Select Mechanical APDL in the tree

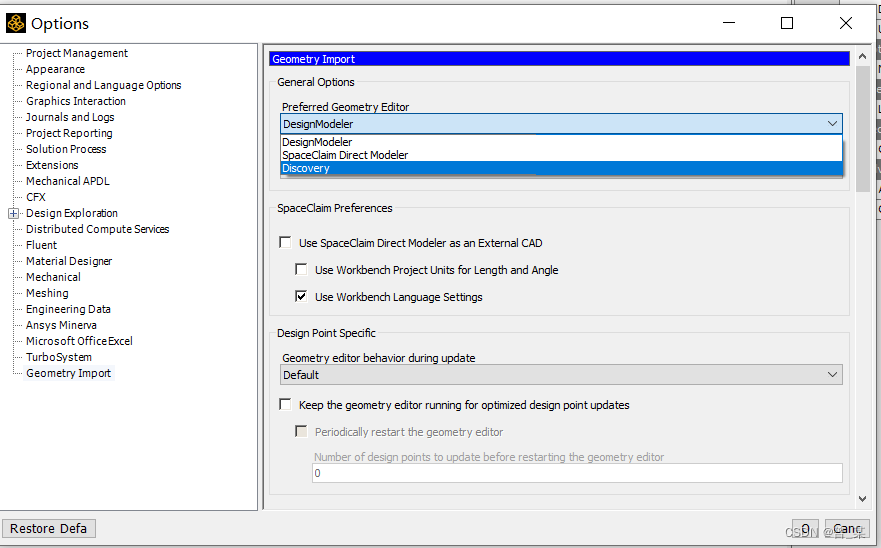click(67, 181)
